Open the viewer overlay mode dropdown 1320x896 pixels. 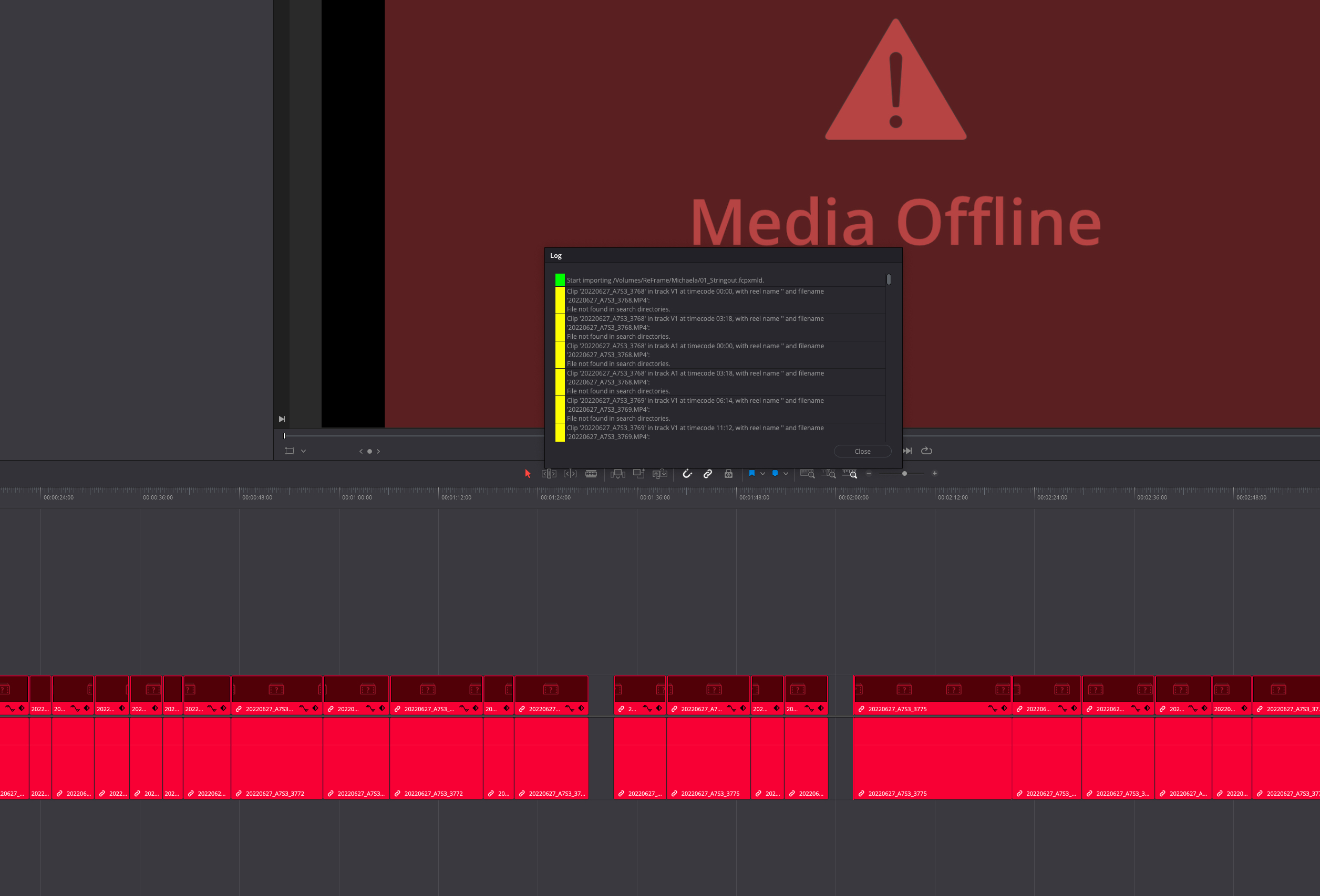click(x=303, y=451)
